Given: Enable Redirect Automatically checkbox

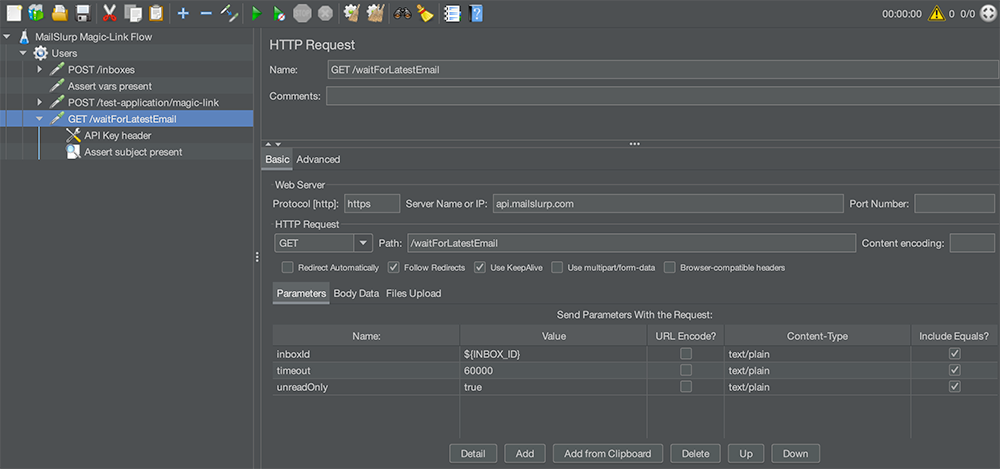Looking at the screenshot, I should 287,267.
